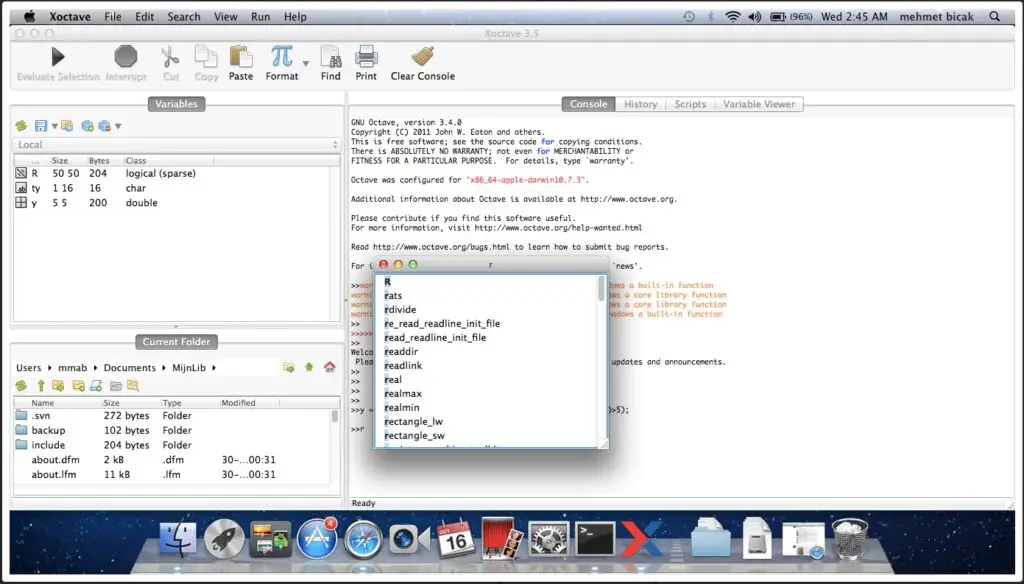Open the Format dropdown arrow in toolbar
Image resolution: width=1024 pixels, height=584 pixels.
tap(306, 63)
